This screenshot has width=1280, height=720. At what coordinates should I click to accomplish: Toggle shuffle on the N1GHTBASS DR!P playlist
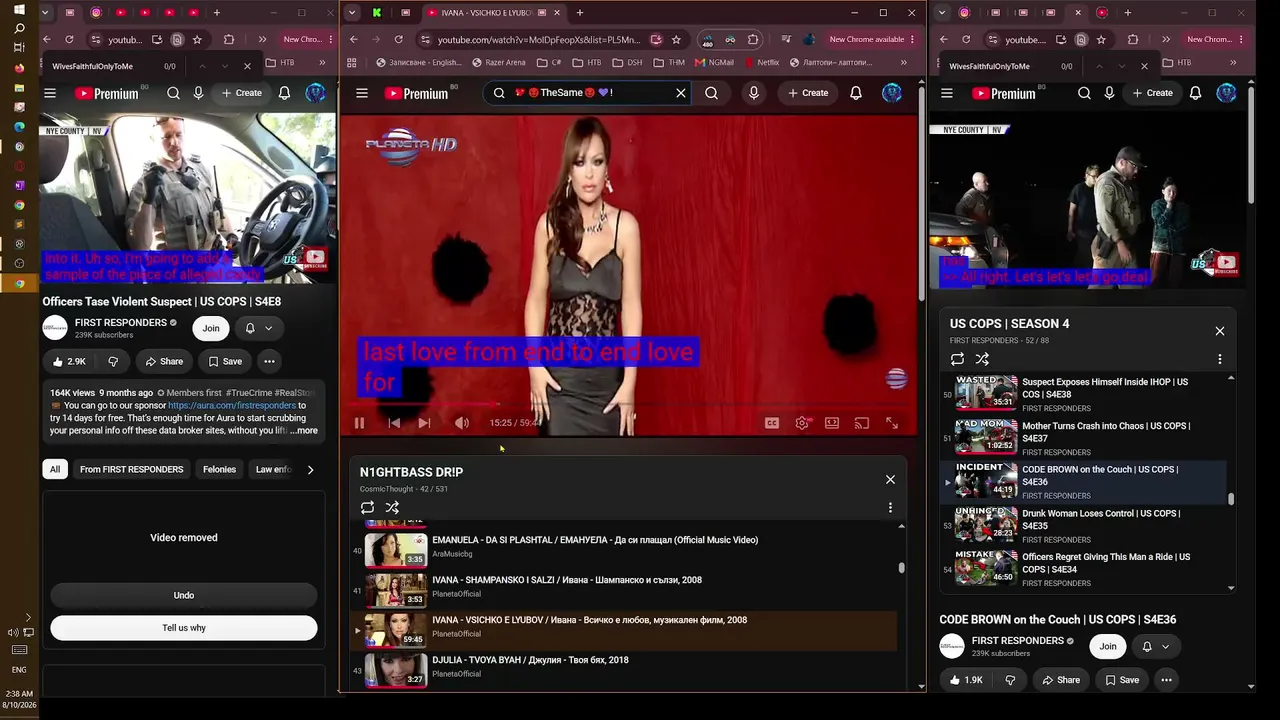click(x=392, y=507)
